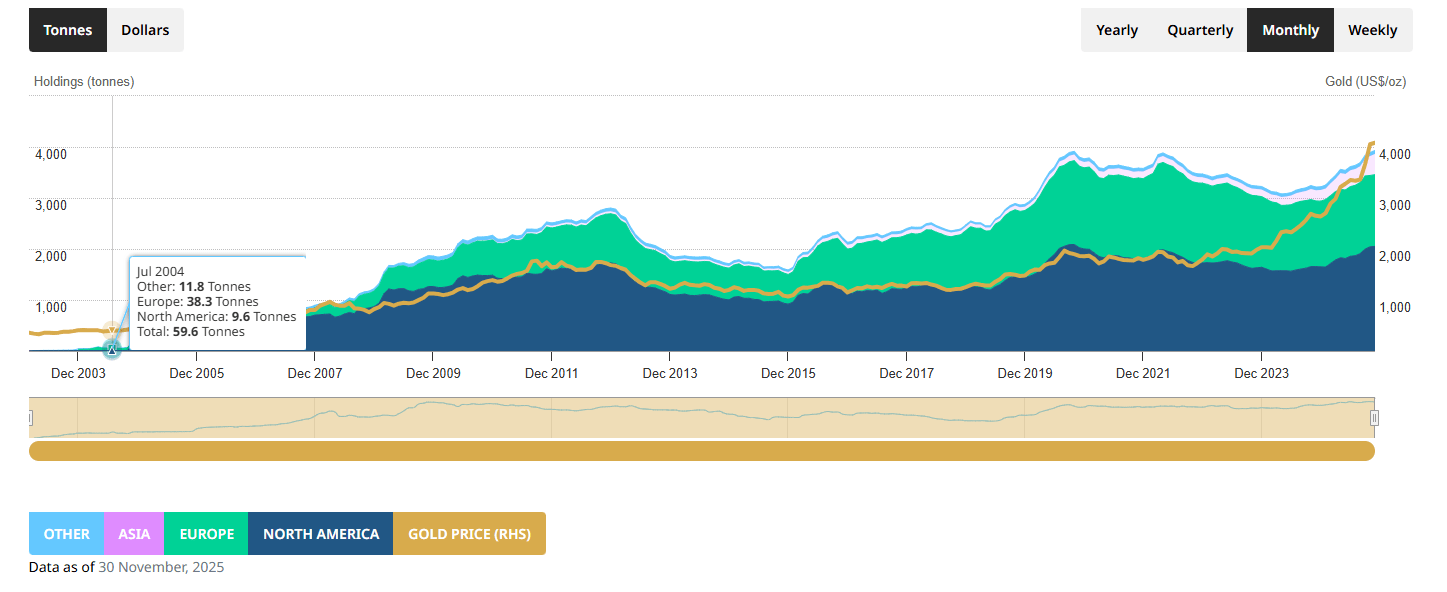Hide the NORTH AMERICA series

point(320,533)
